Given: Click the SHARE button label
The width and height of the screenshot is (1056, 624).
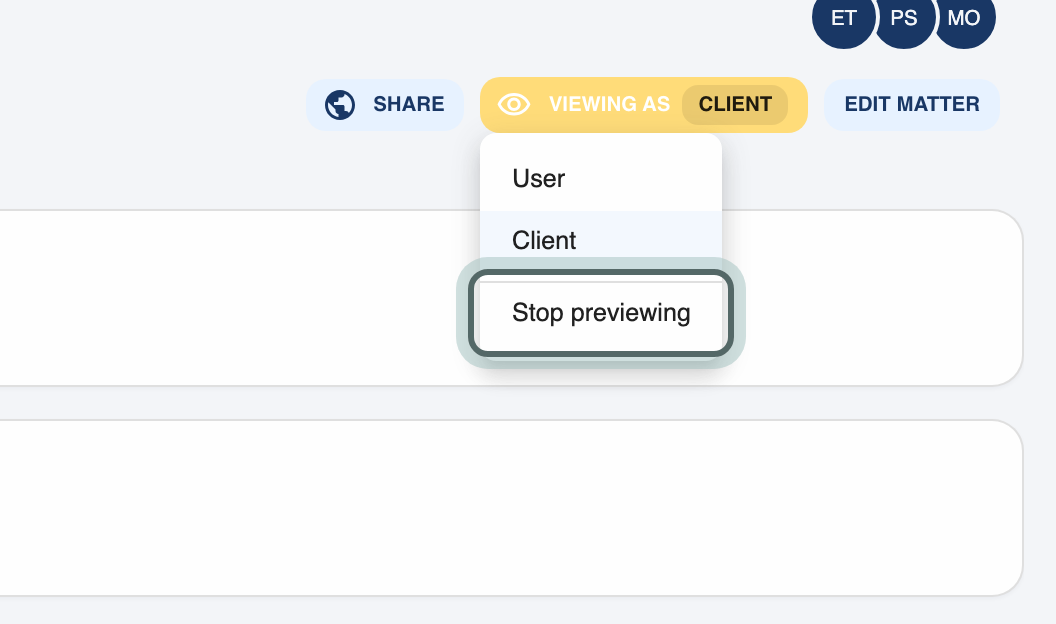Looking at the screenshot, I should click(x=409, y=104).
